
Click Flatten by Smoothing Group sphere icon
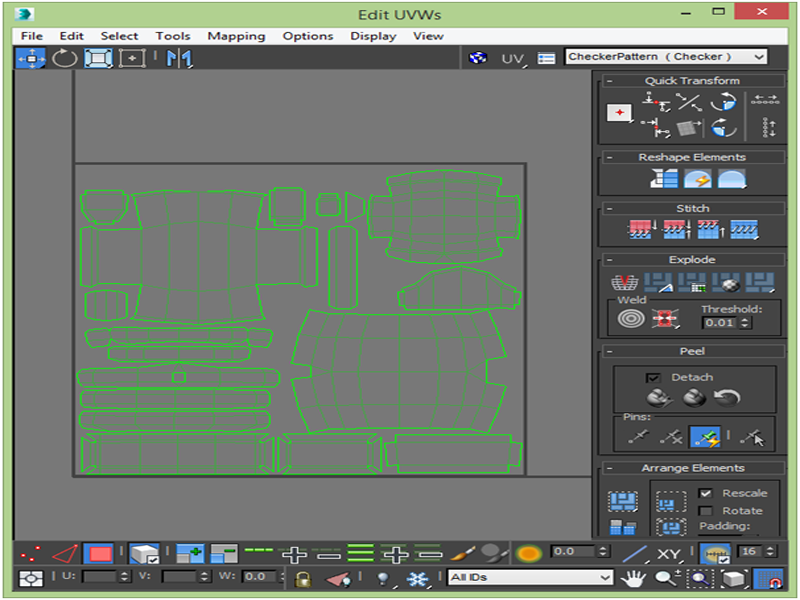(x=726, y=282)
